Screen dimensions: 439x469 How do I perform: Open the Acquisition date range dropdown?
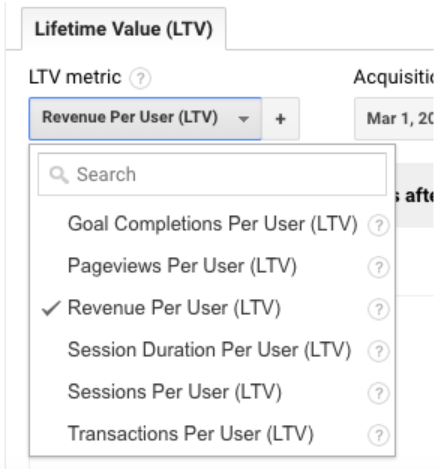pos(394,119)
